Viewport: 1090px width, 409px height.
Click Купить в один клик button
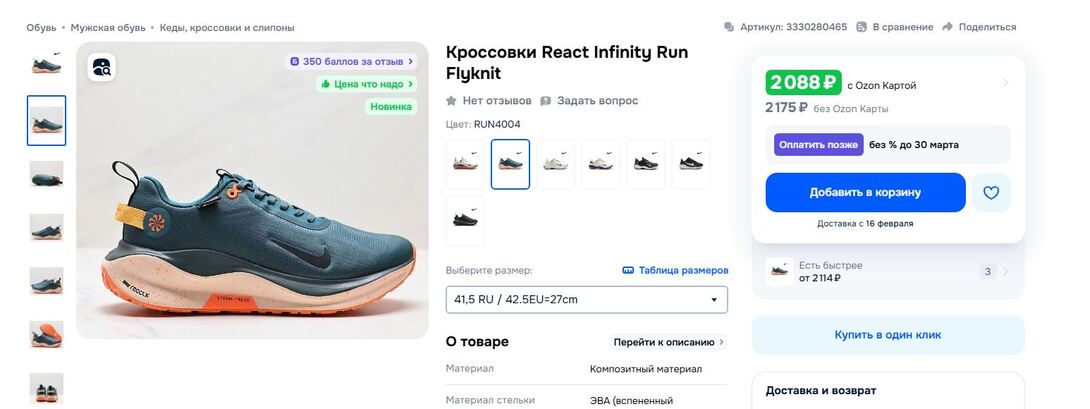point(887,335)
